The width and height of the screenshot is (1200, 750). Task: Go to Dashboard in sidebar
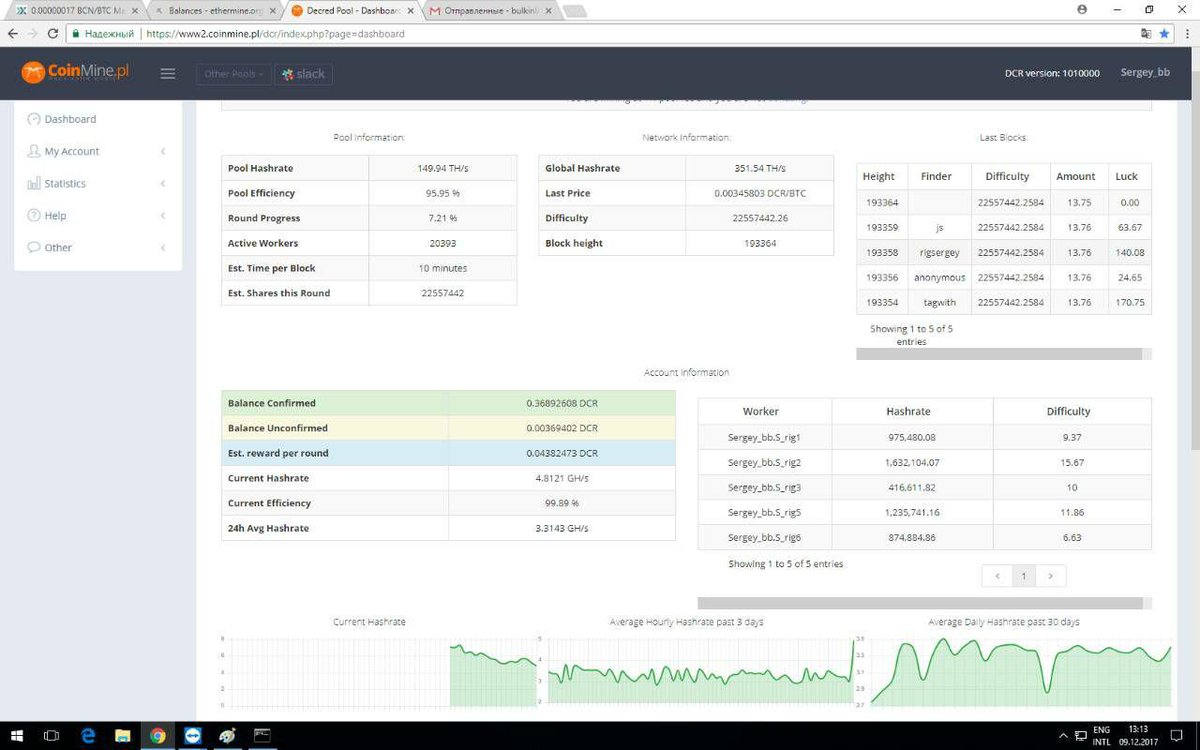pos(70,119)
